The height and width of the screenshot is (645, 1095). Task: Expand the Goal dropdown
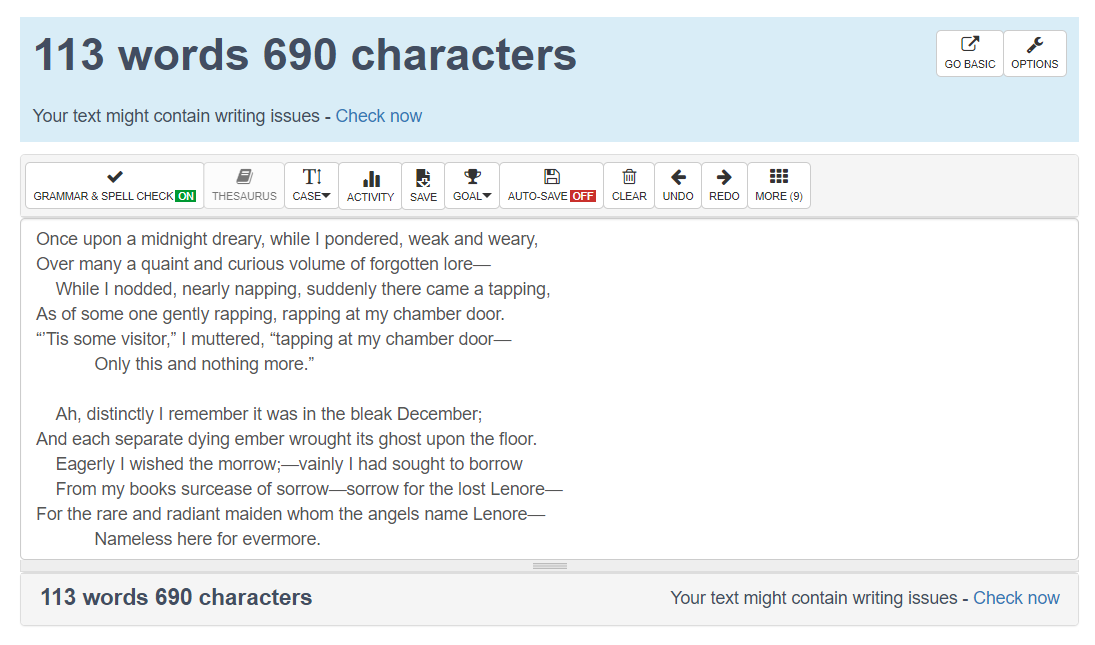pyautogui.click(x=472, y=186)
